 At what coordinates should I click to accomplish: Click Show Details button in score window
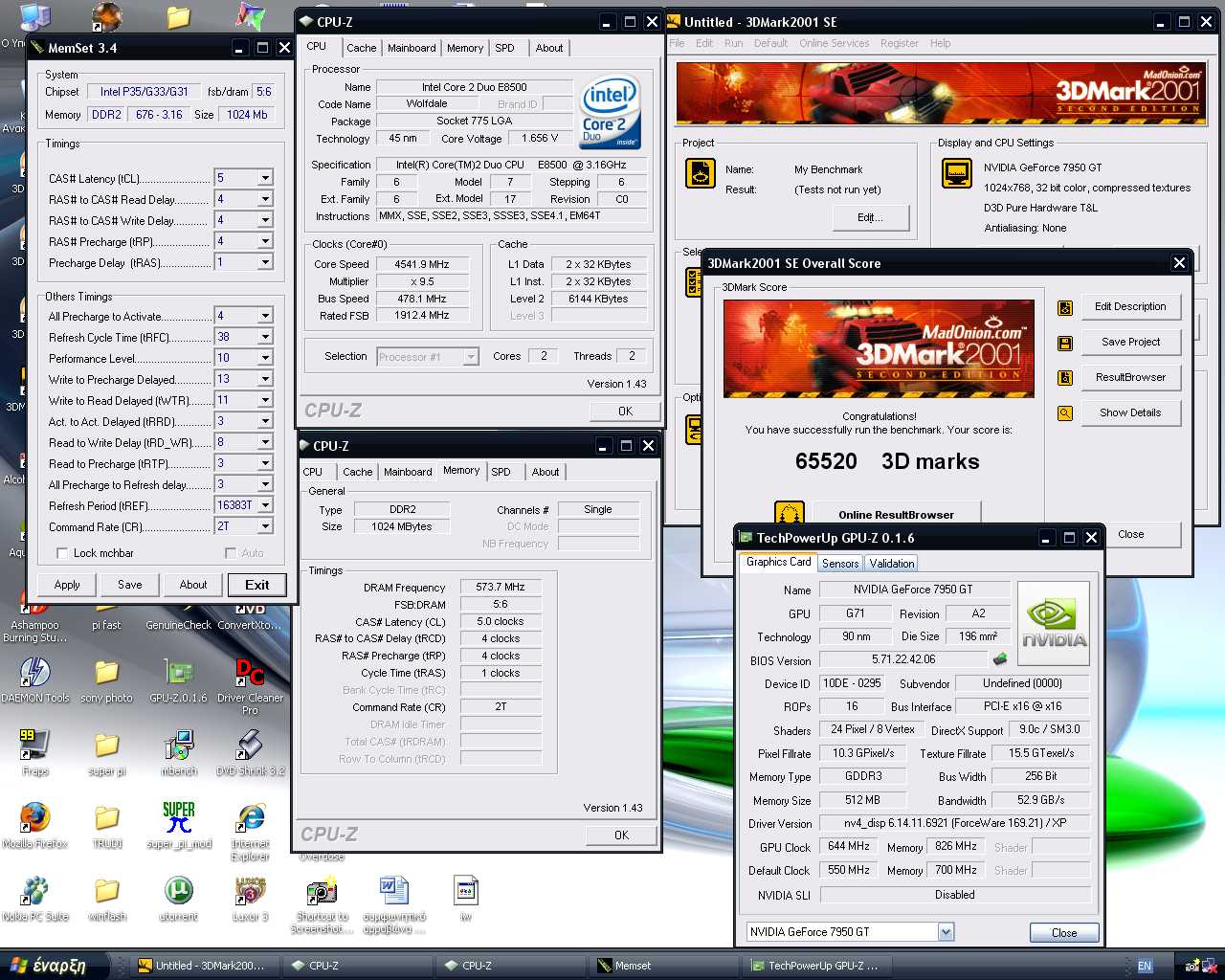1130,413
